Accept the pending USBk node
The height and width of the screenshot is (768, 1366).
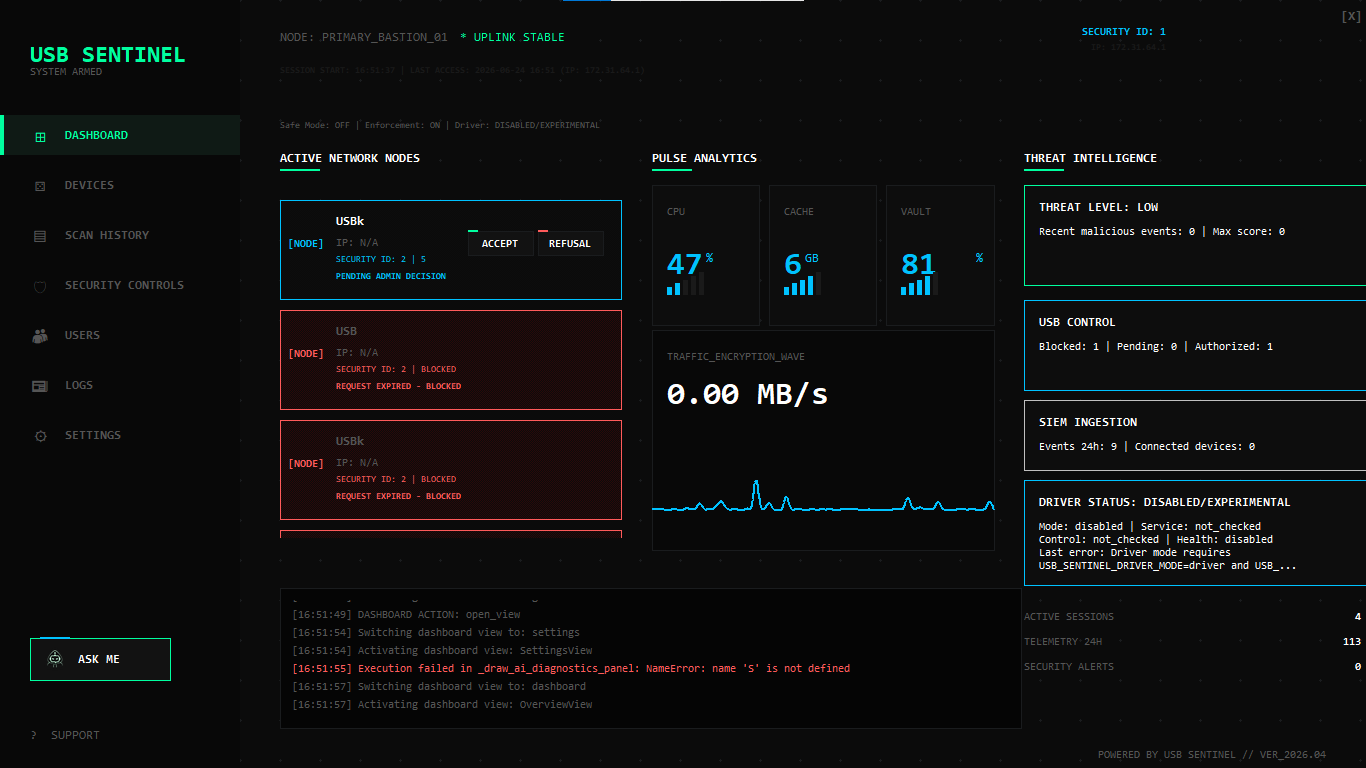point(500,243)
